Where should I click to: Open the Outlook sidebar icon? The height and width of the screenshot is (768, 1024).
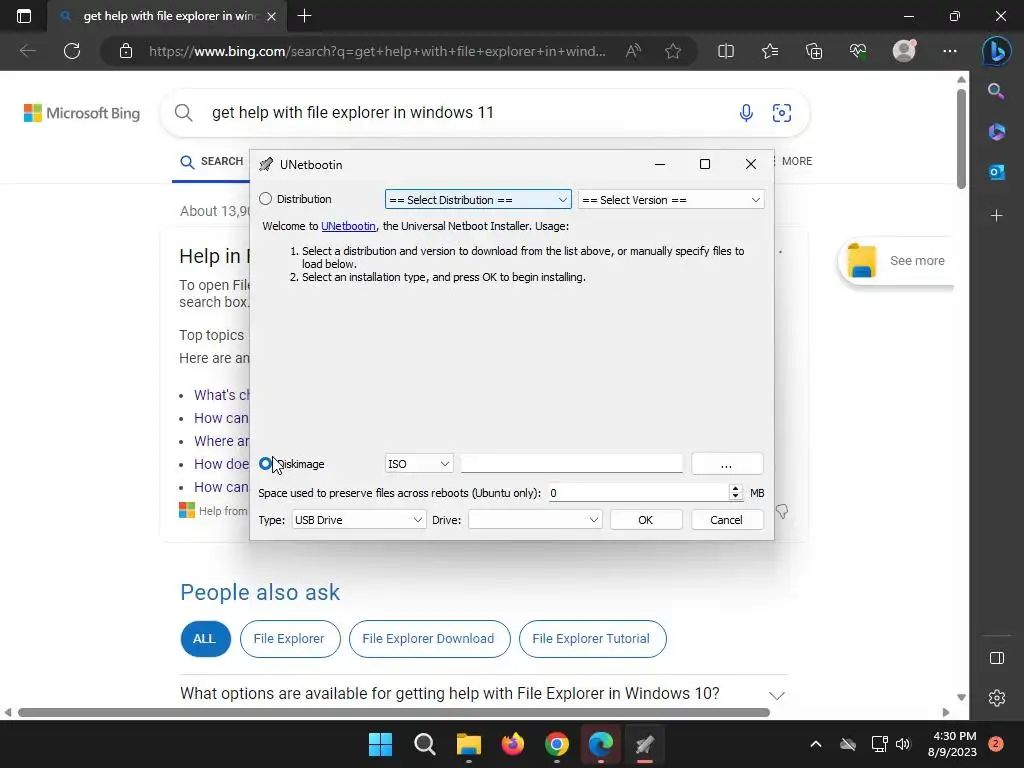coord(997,172)
